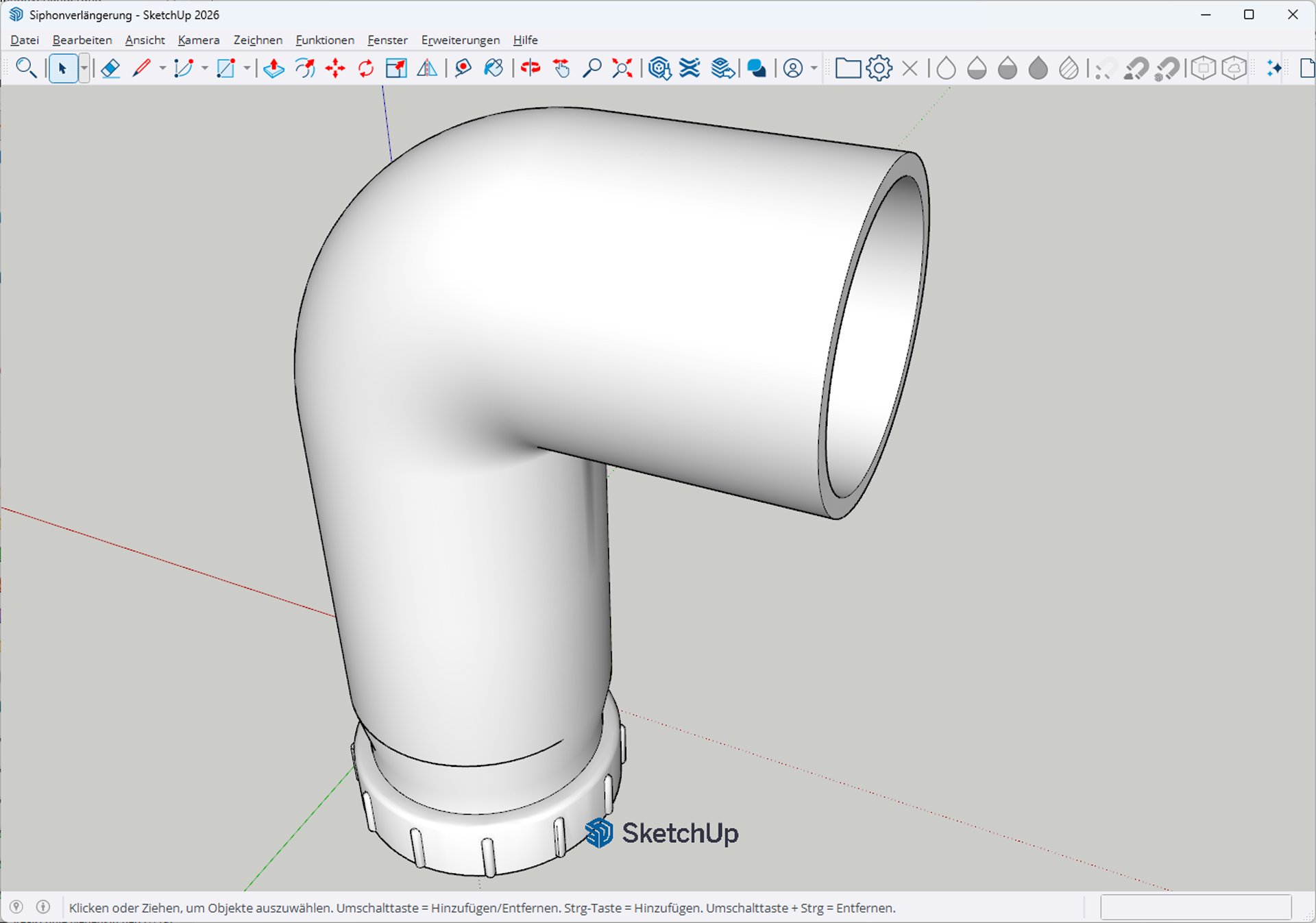Select the Zoom magnifier tool
The height and width of the screenshot is (923, 1316).
point(592,69)
